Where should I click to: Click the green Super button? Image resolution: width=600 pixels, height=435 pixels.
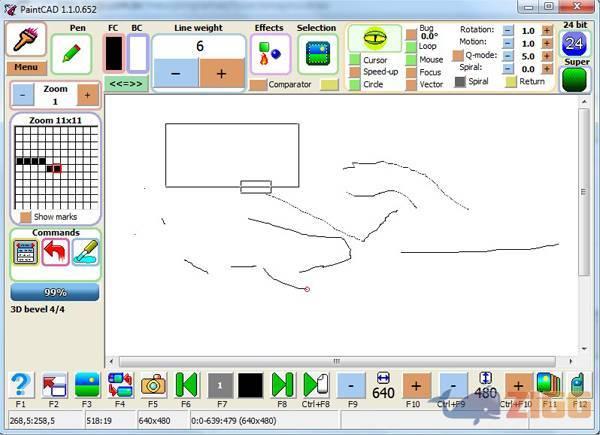[574, 80]
